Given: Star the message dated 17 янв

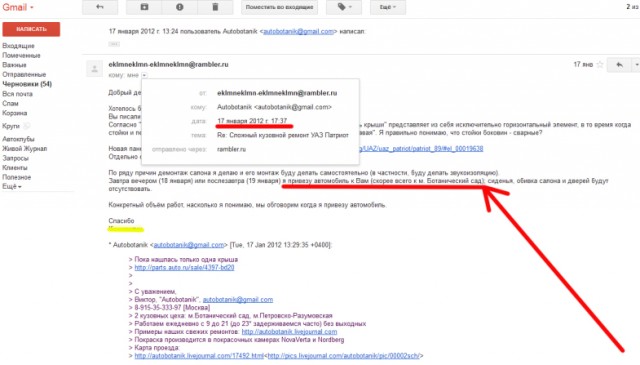Looking at the screenshot, I should (x=600, y=65).
